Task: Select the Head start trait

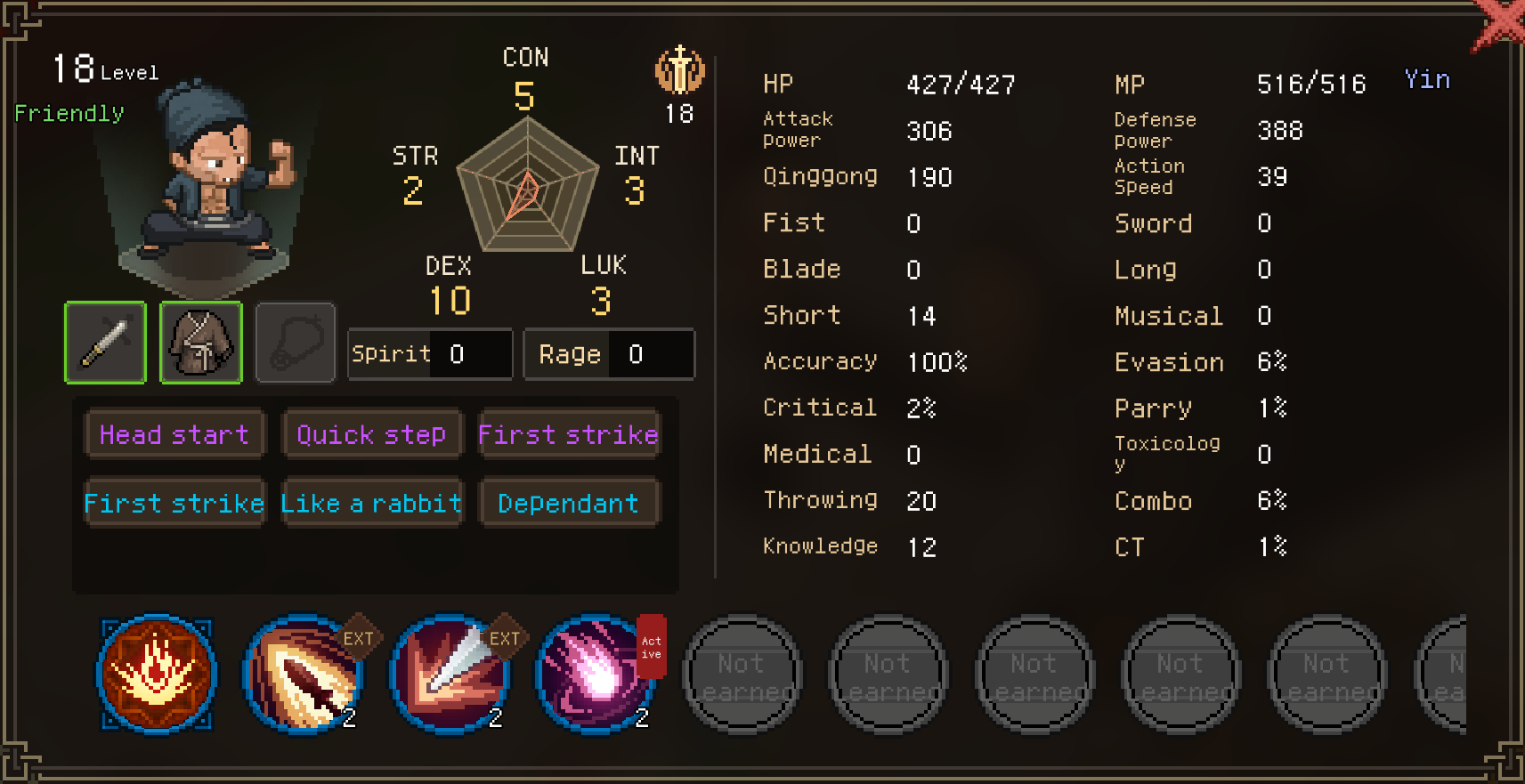Action: click(174, 434)
